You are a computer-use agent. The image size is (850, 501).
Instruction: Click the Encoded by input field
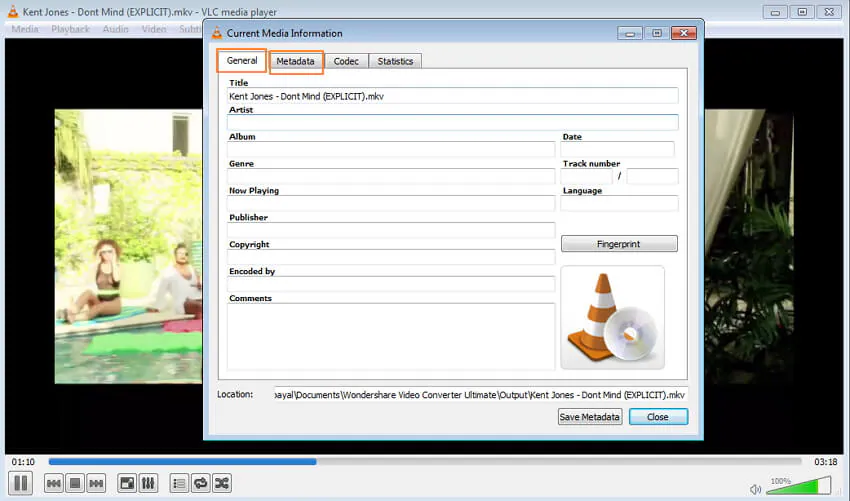coord(391,284)
